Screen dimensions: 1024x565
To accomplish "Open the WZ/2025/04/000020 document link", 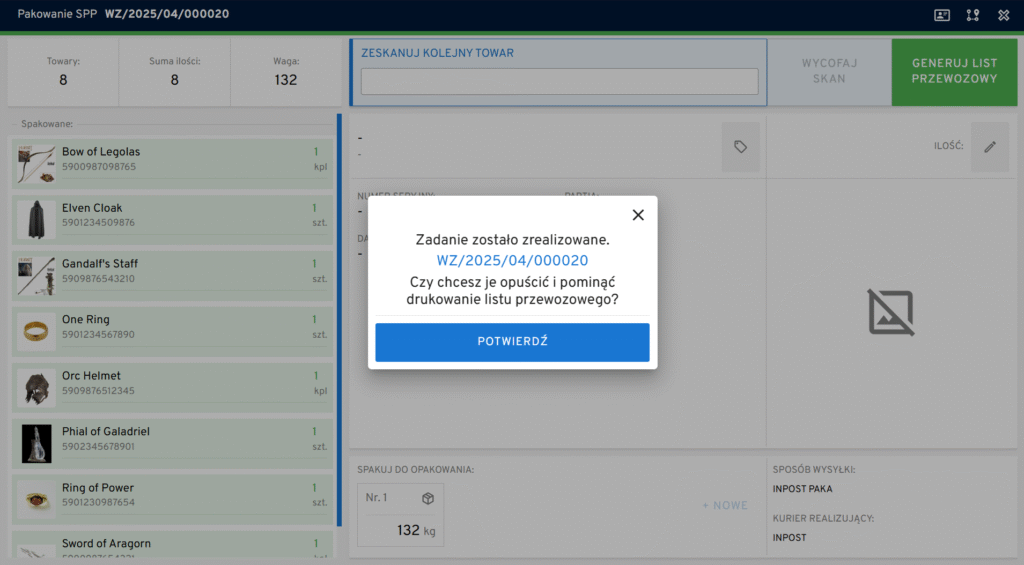I will point(512,261).
